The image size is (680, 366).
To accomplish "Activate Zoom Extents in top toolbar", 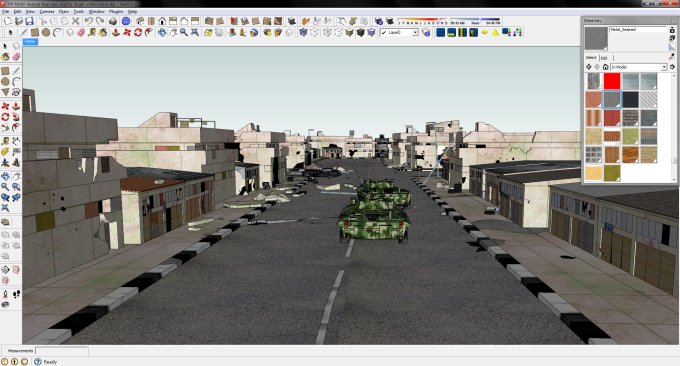I will point(195,33).
